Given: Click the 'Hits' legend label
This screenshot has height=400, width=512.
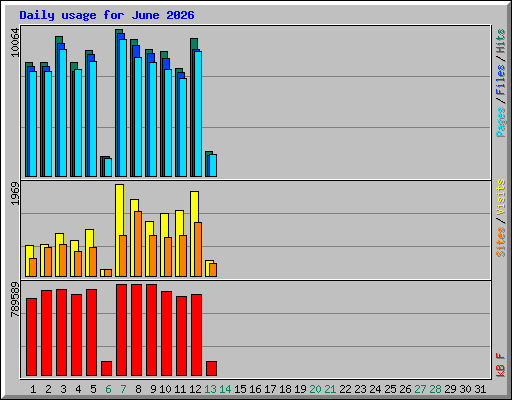Looking at the screenshot, I should click(500, 41).
